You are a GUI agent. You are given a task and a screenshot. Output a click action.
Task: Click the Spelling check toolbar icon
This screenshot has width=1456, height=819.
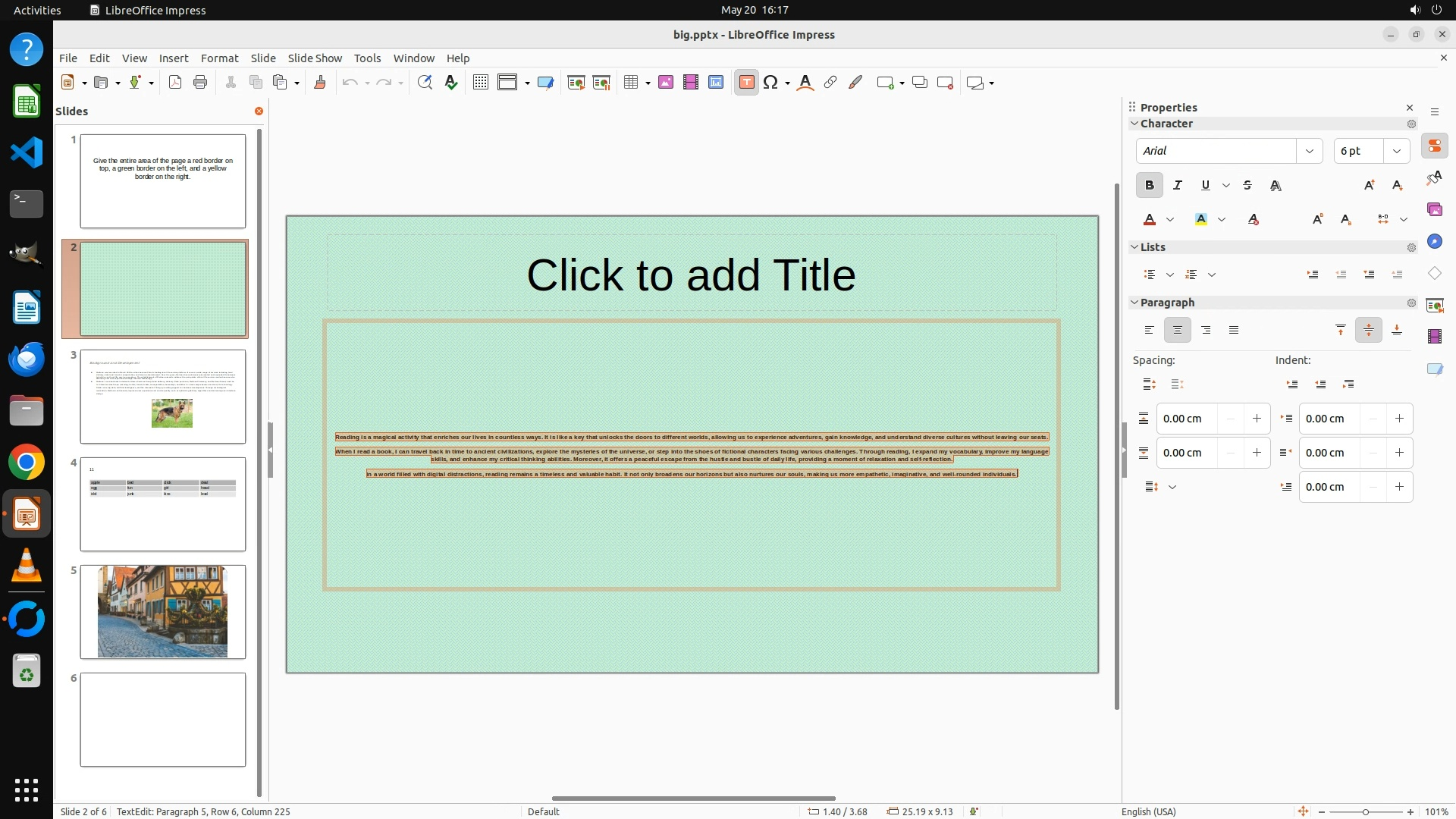tap(451, 83)
